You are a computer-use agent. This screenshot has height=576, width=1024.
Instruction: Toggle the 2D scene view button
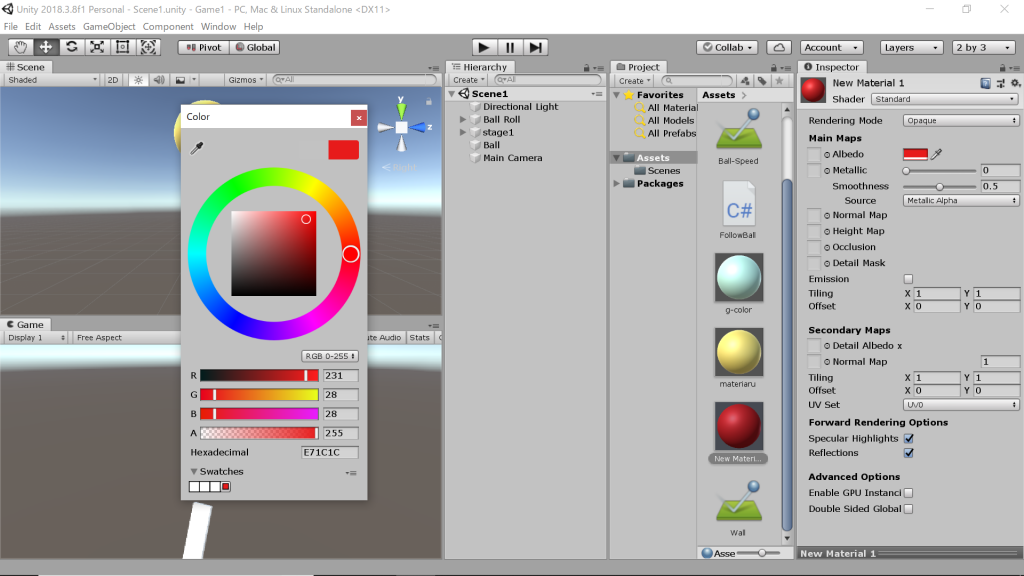click(x=113, y=80)
